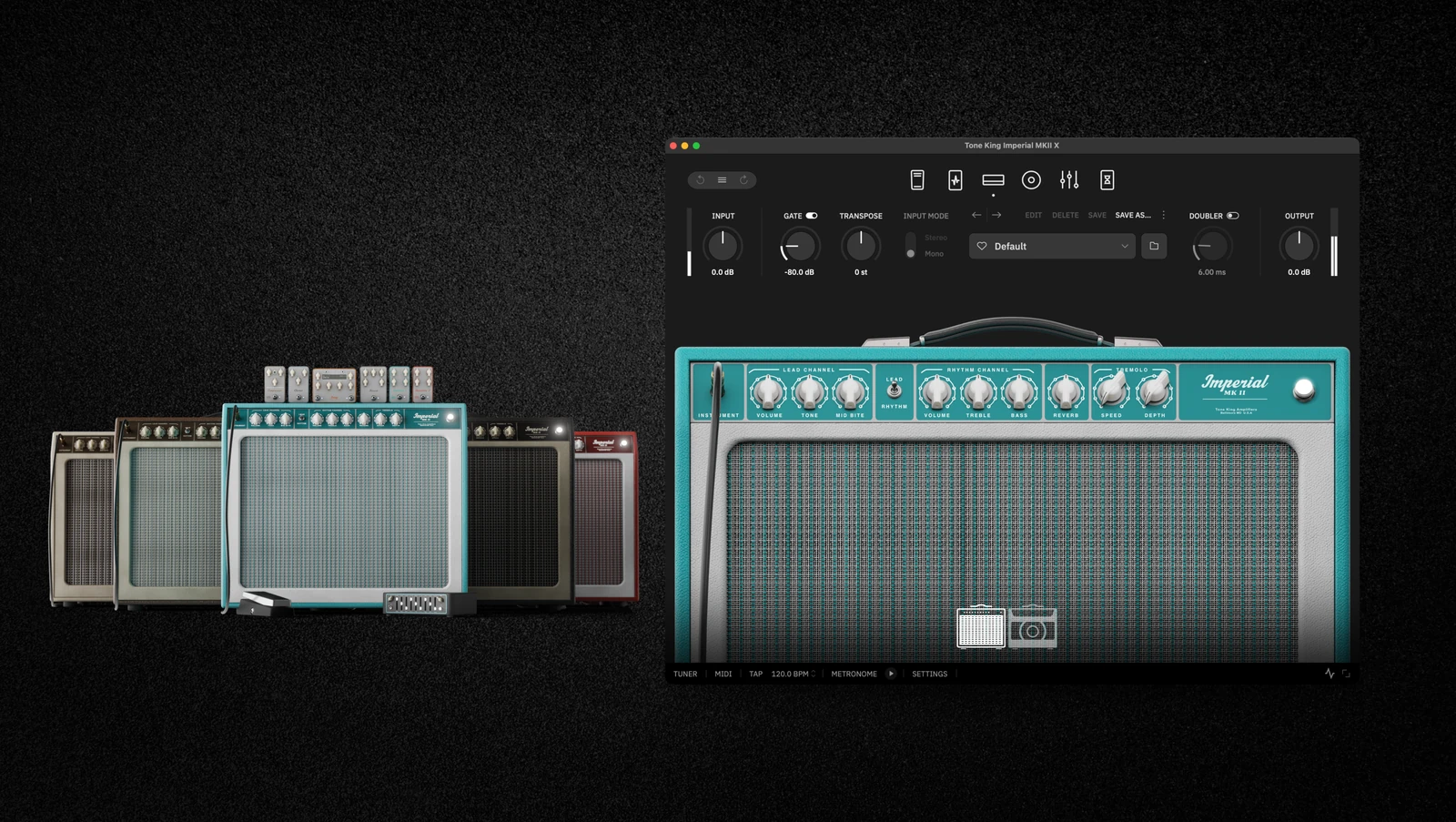This screenshot has height=822, width=1456.
Task: Click the SAVE AS... button
Action: [x=1133, y=215]
